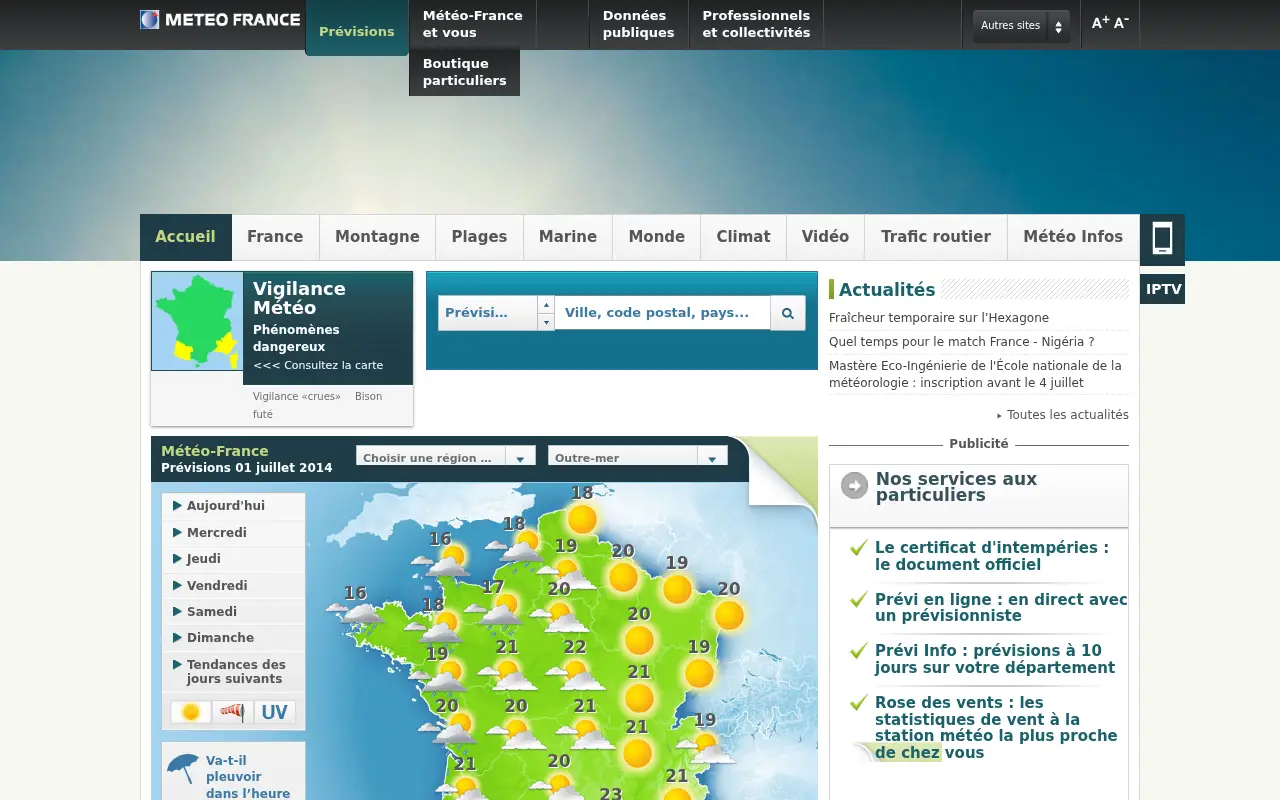Open Prévi Info 10 jours link
This screenshot has height=800, width=1280.
(x=995, y=659)
